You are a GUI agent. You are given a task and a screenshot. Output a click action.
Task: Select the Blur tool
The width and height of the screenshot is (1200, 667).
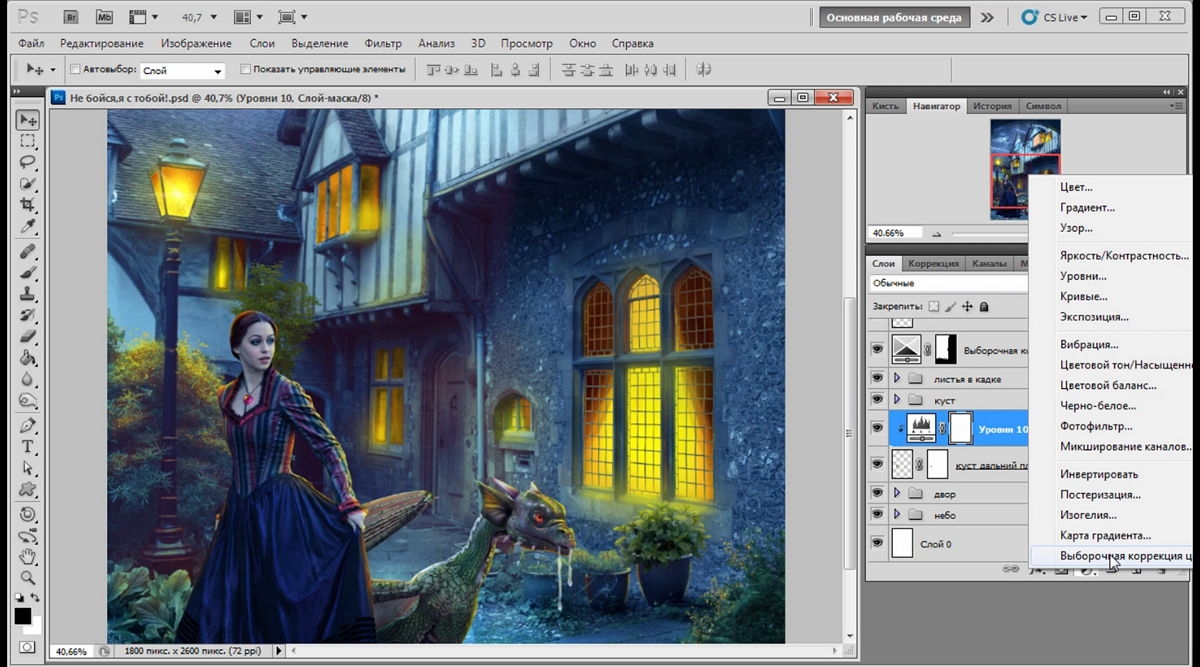tap(28, 379)
